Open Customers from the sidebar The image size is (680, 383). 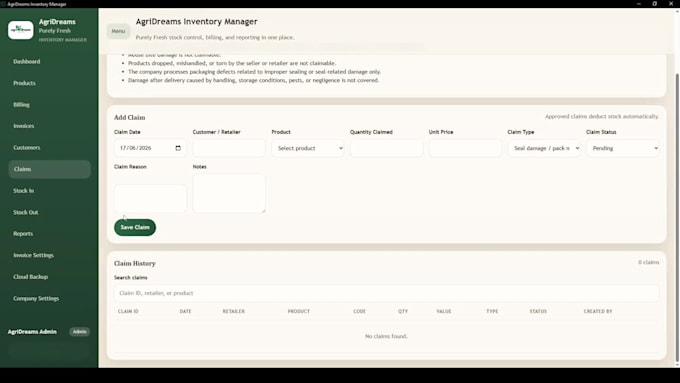[49, 147]
